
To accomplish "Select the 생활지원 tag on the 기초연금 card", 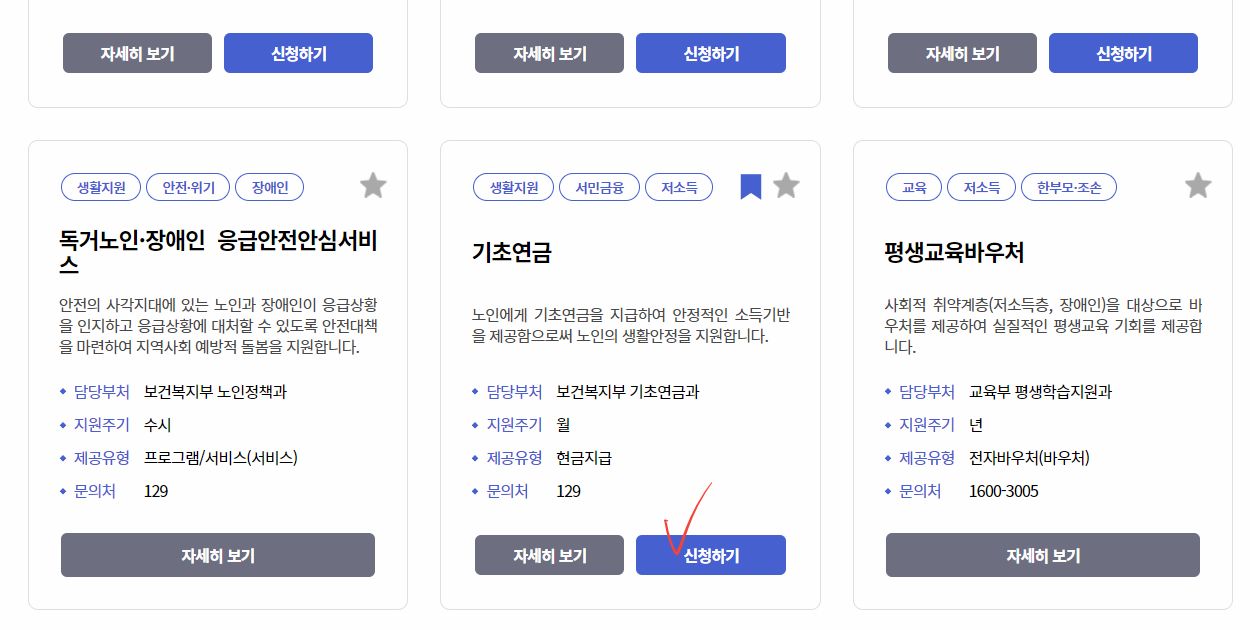I will click(x=513, y=186).
